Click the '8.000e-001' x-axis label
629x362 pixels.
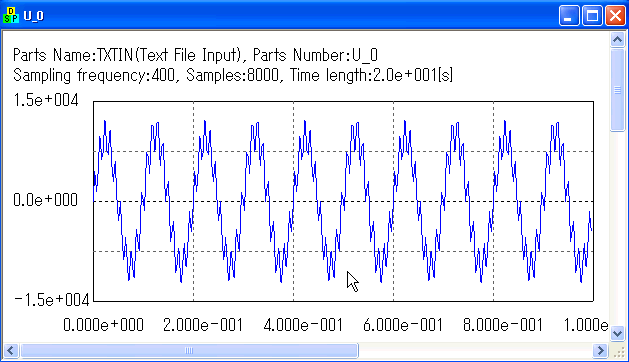tap(503, 325)
